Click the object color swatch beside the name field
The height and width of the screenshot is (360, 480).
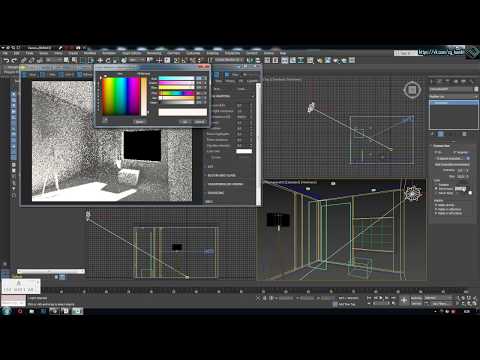(476, 89)
